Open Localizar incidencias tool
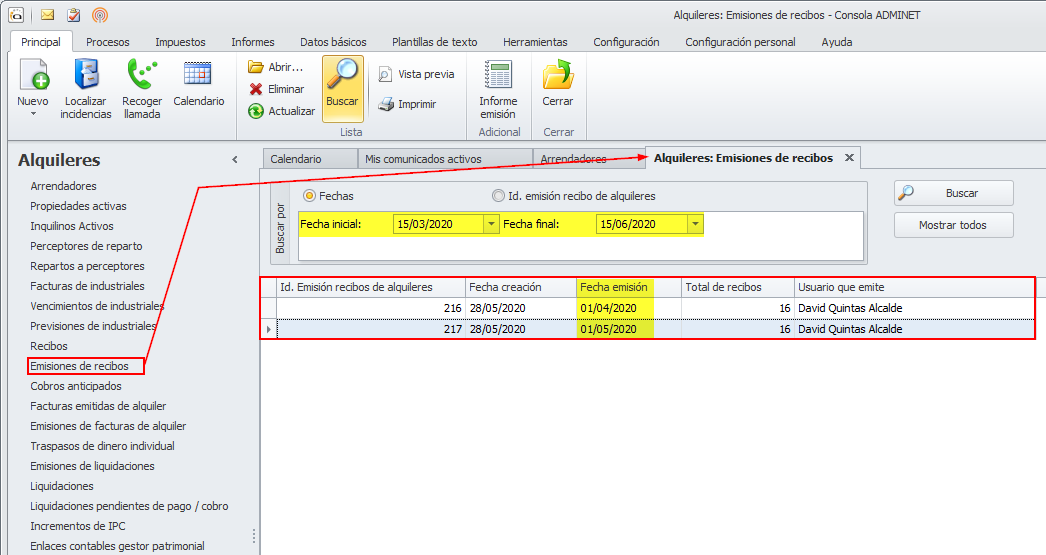This screenshot has width=1046, height=555. click(x=85, y=76)
